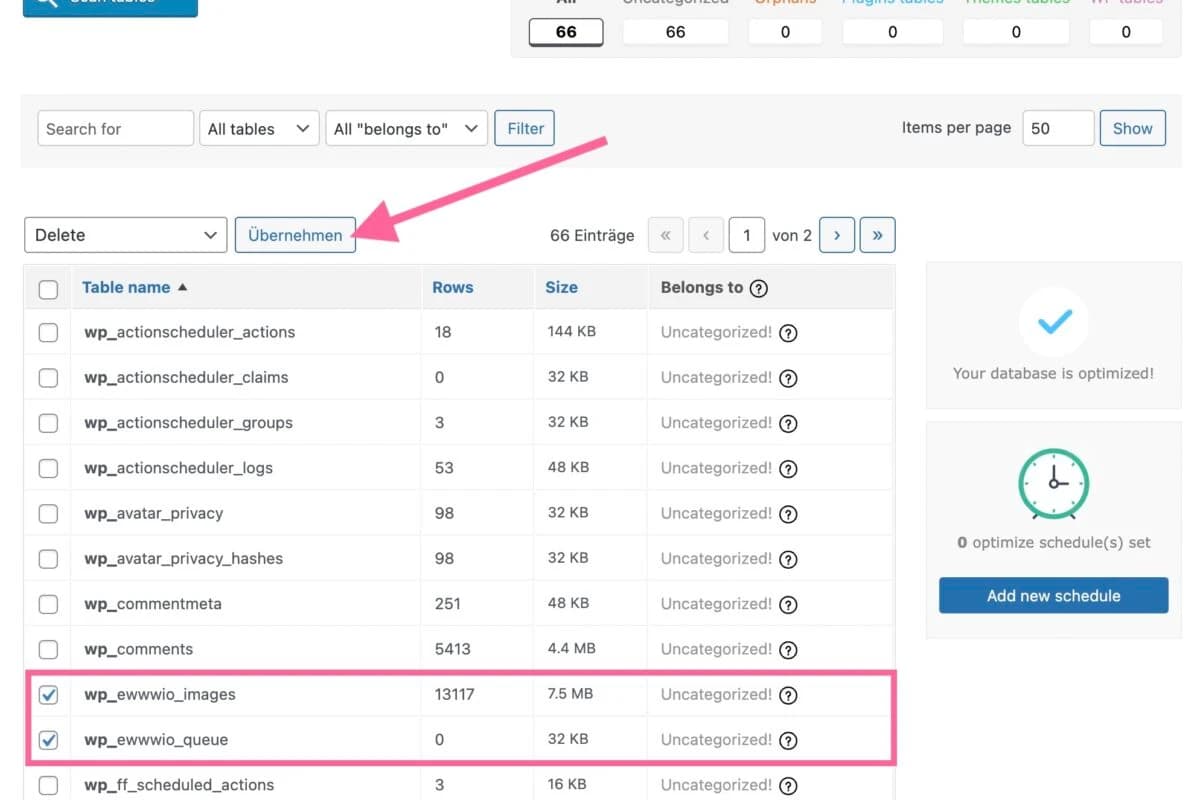Click the previous page arrow

click(706, 235)
